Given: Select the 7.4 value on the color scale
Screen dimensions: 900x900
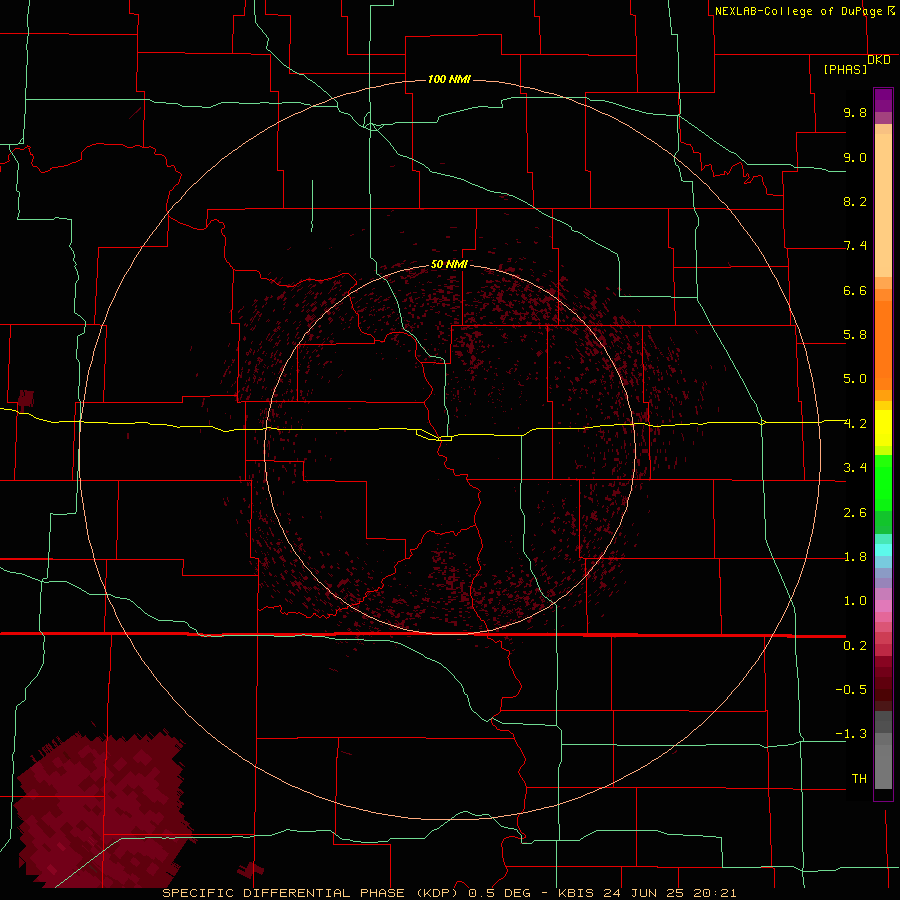Looking at the screenshot, I should 855,246.
